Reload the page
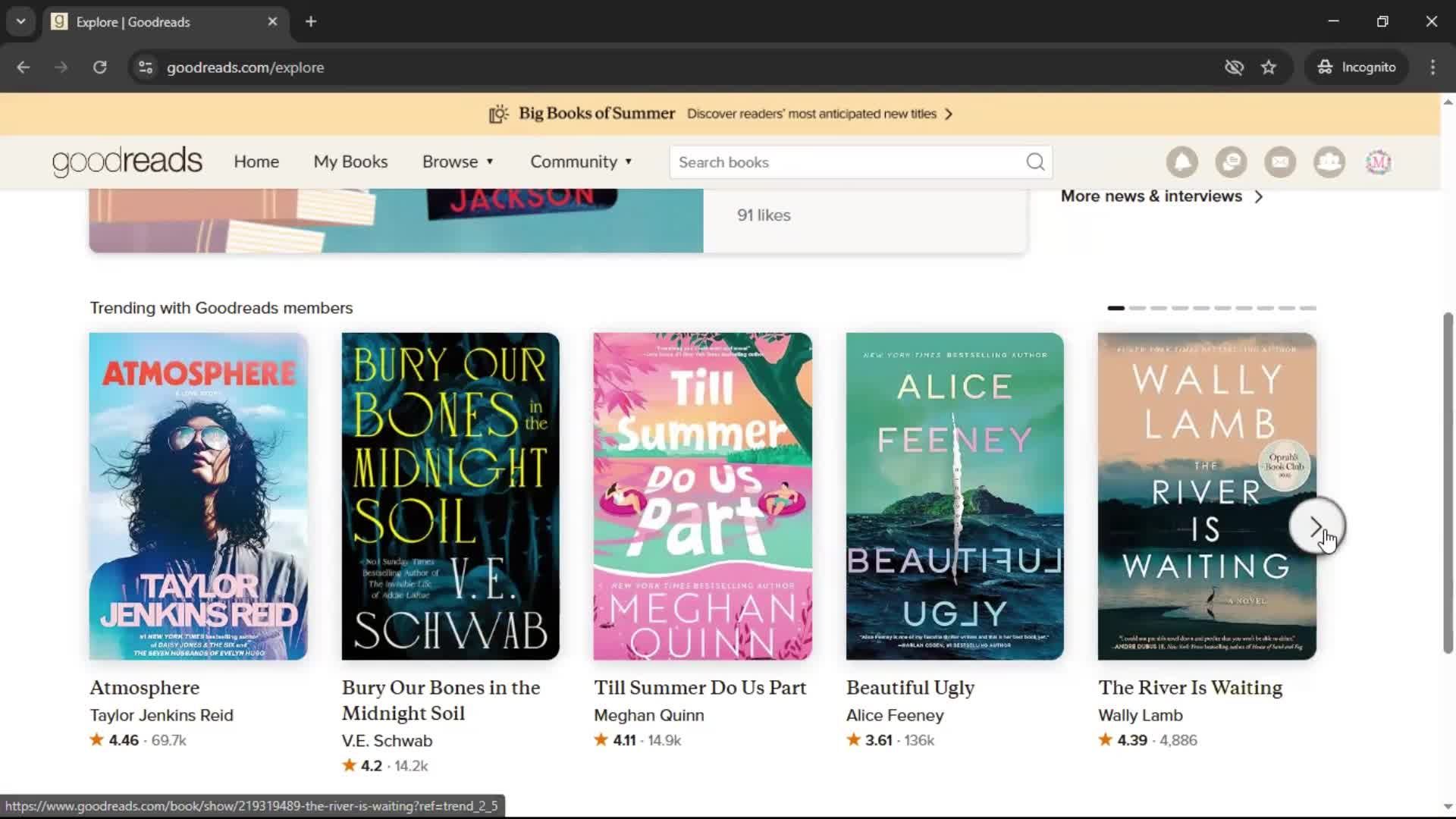 coord(100,67)
